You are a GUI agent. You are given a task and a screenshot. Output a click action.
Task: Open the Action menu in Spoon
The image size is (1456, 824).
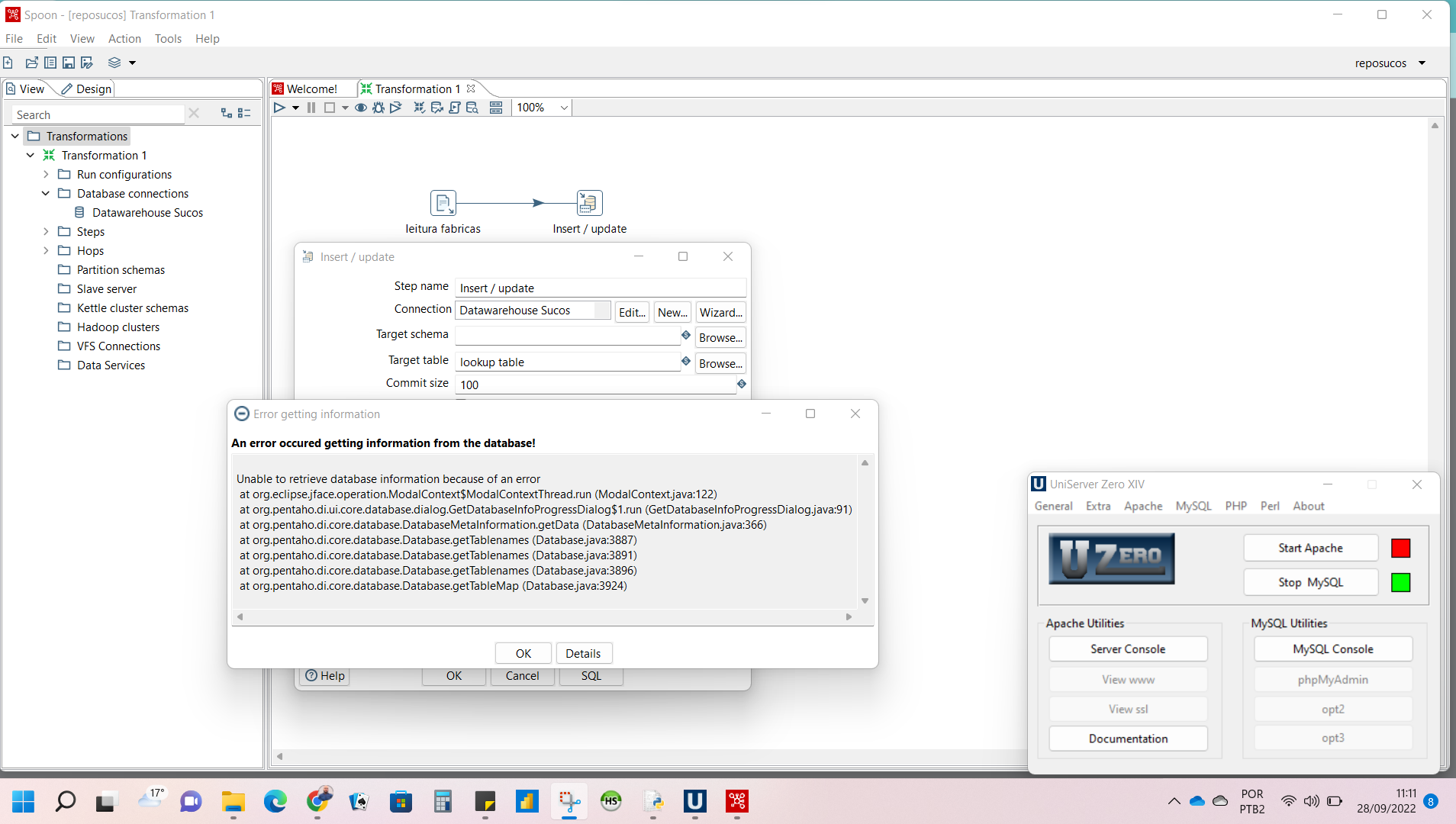124,38
